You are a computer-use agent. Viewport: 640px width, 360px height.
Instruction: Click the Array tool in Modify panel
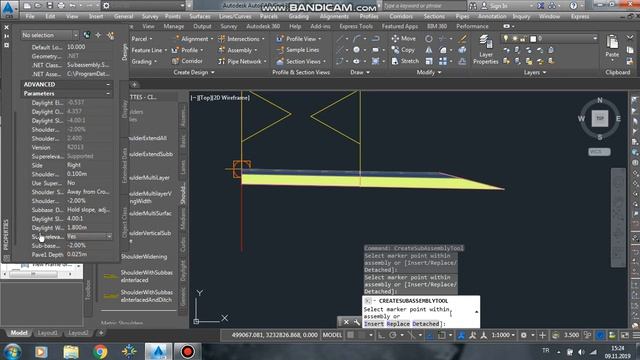(x=443, y=61)
